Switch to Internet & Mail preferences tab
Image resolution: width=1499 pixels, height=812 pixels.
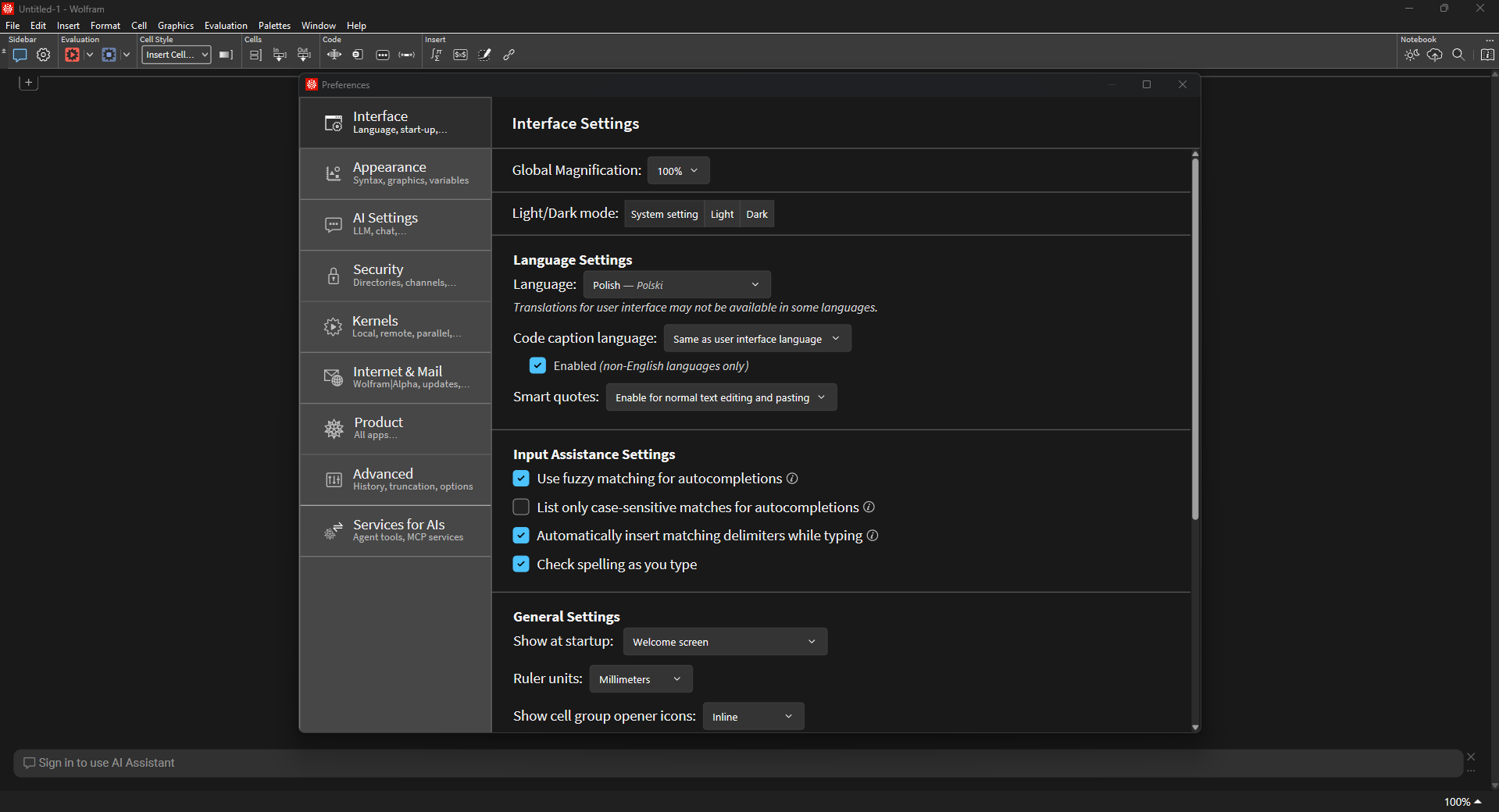pos(395,378)
